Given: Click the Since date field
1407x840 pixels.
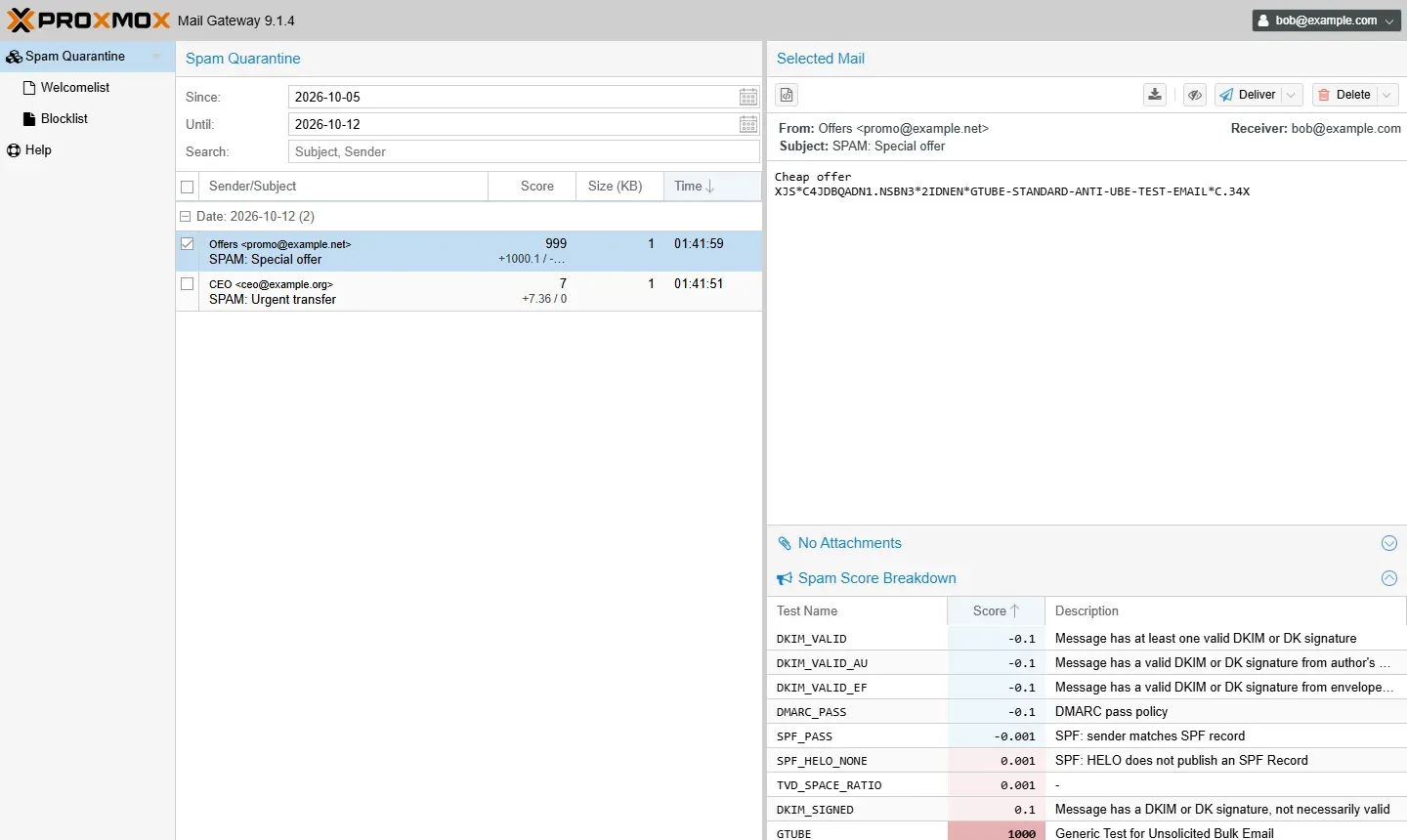Looking at the screenshot, I should pos(513,97).
